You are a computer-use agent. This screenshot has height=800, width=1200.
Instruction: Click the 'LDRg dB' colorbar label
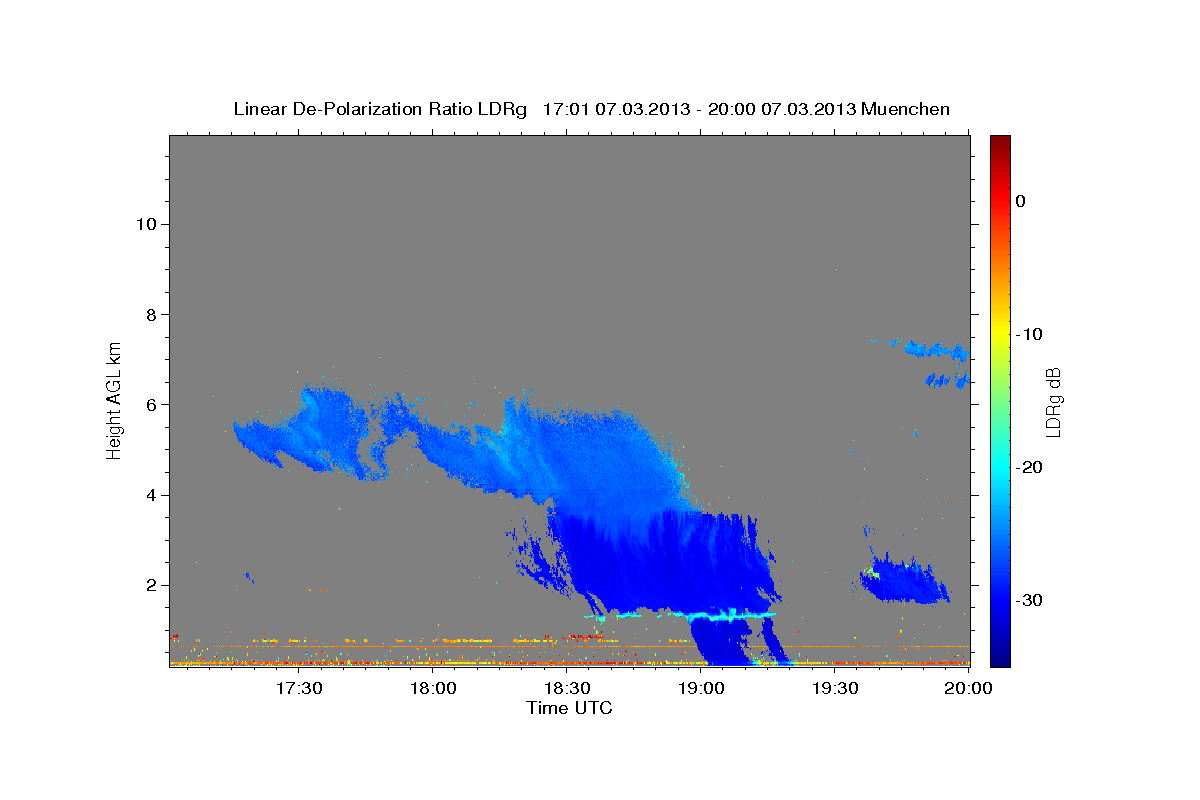(1053, 402)
